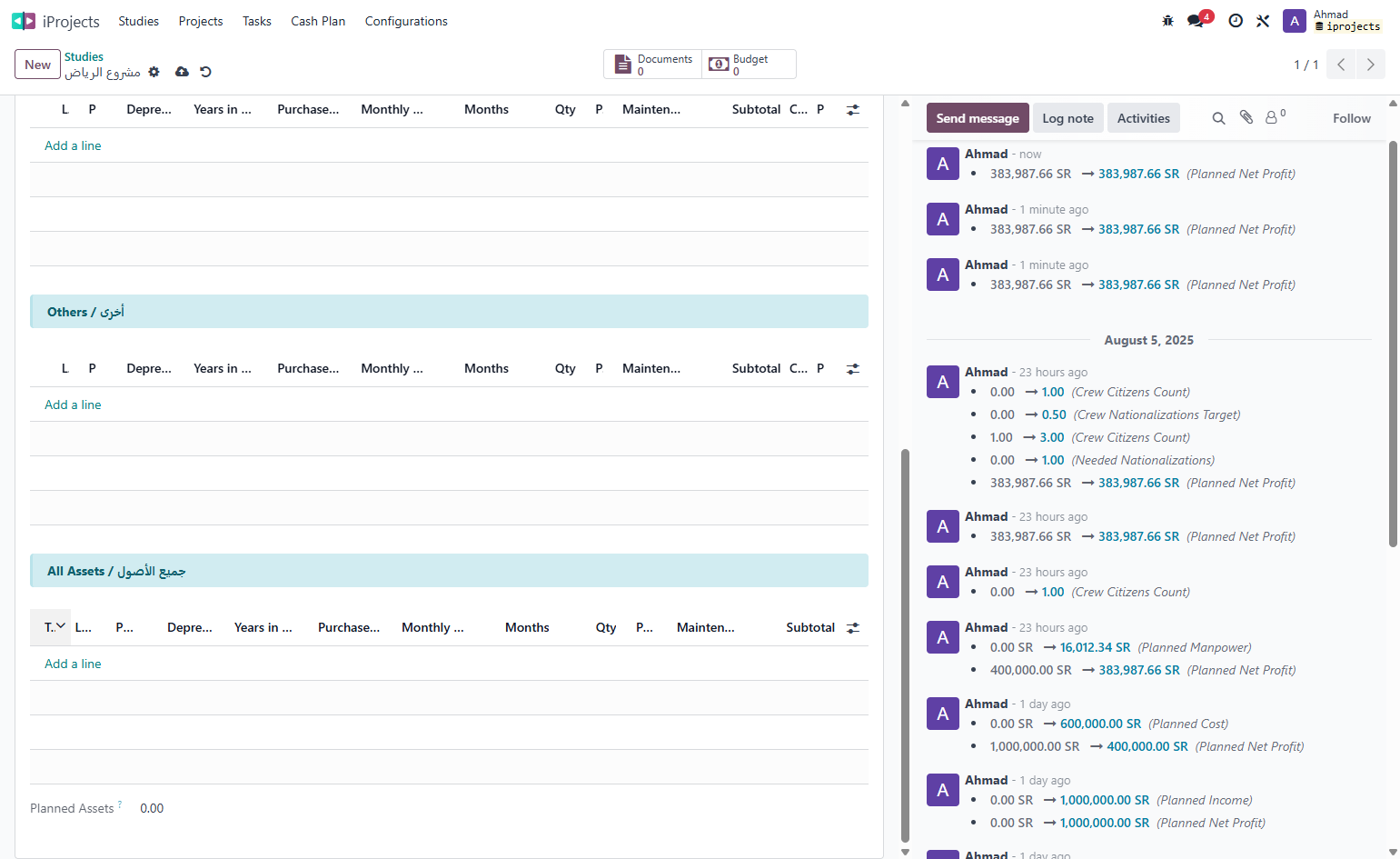The image size is (1400, 859).
Task: Click the 600,000.00 SR Planned Cost value
Action: click(x=1100, y=724)
